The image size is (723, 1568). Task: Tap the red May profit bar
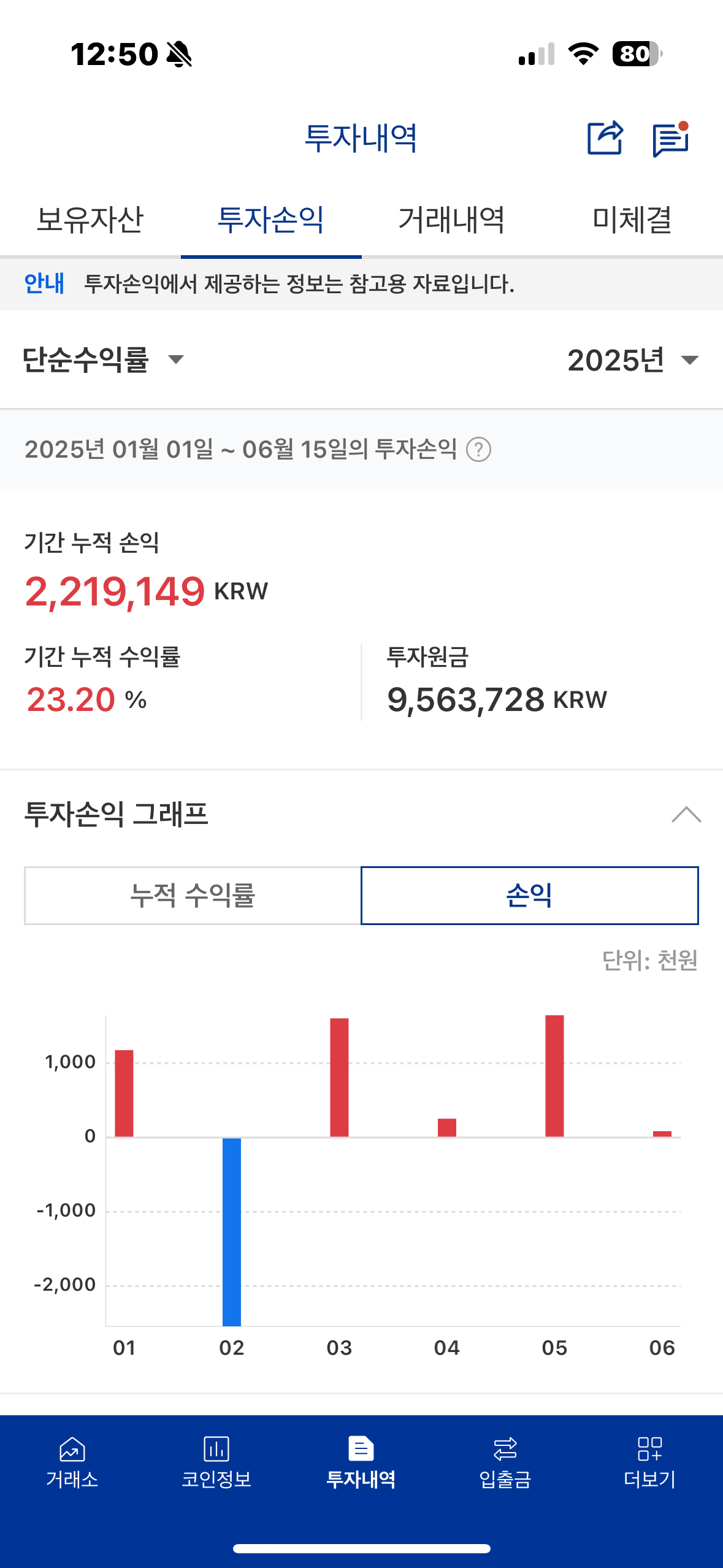[554, 1076]
